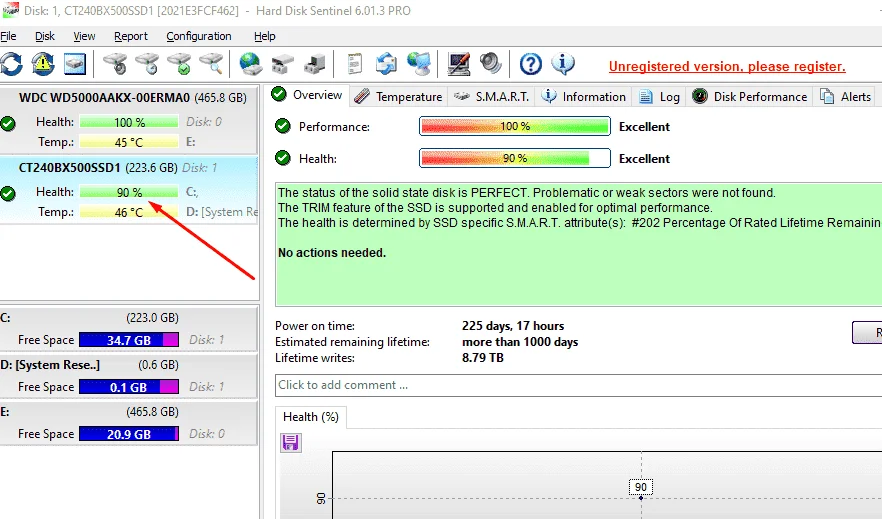Open the File menu

point(8,36)
